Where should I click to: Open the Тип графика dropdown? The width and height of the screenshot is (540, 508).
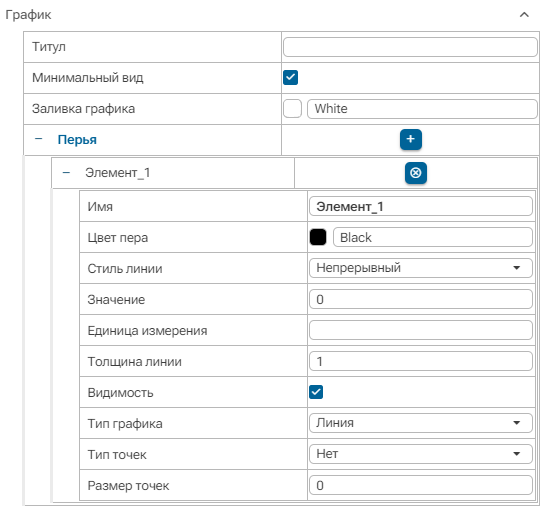click(x=420, y=423)
